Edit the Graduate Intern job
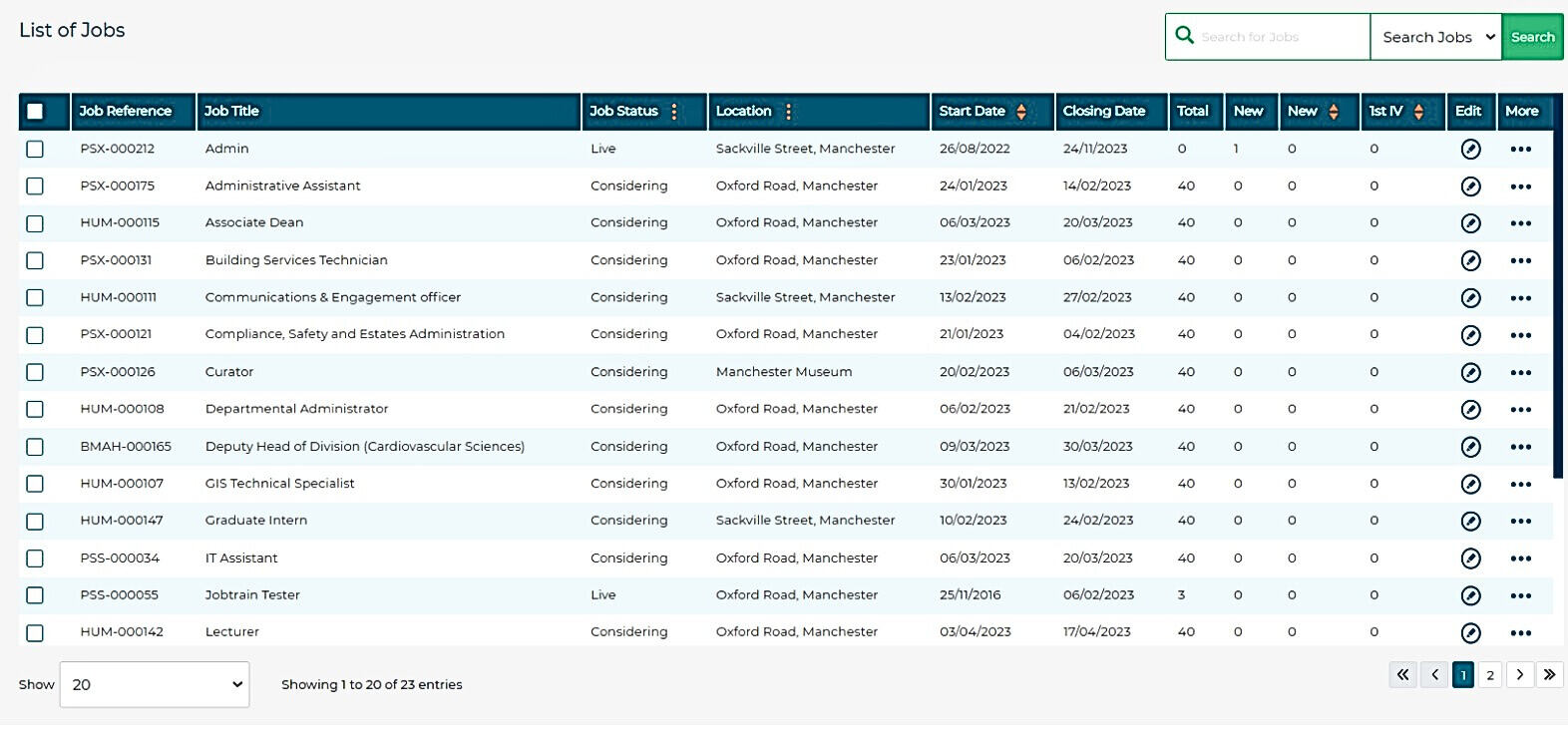 click(x=1470, y=522)
